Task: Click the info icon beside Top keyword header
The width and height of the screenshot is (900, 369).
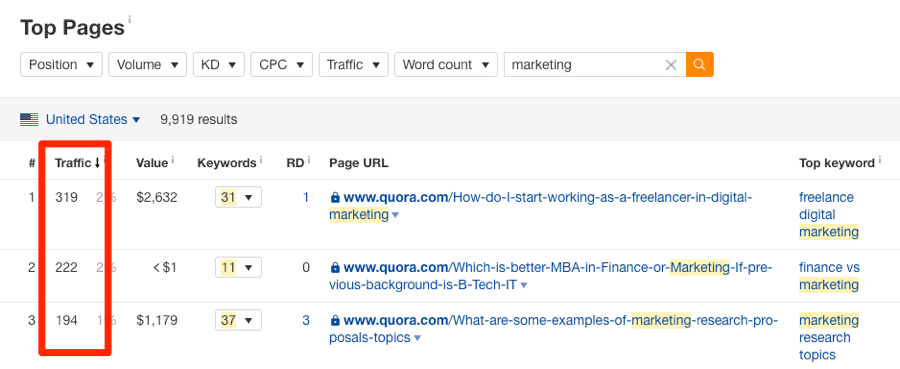Action: pyautogui.click(x=879, y=160)
